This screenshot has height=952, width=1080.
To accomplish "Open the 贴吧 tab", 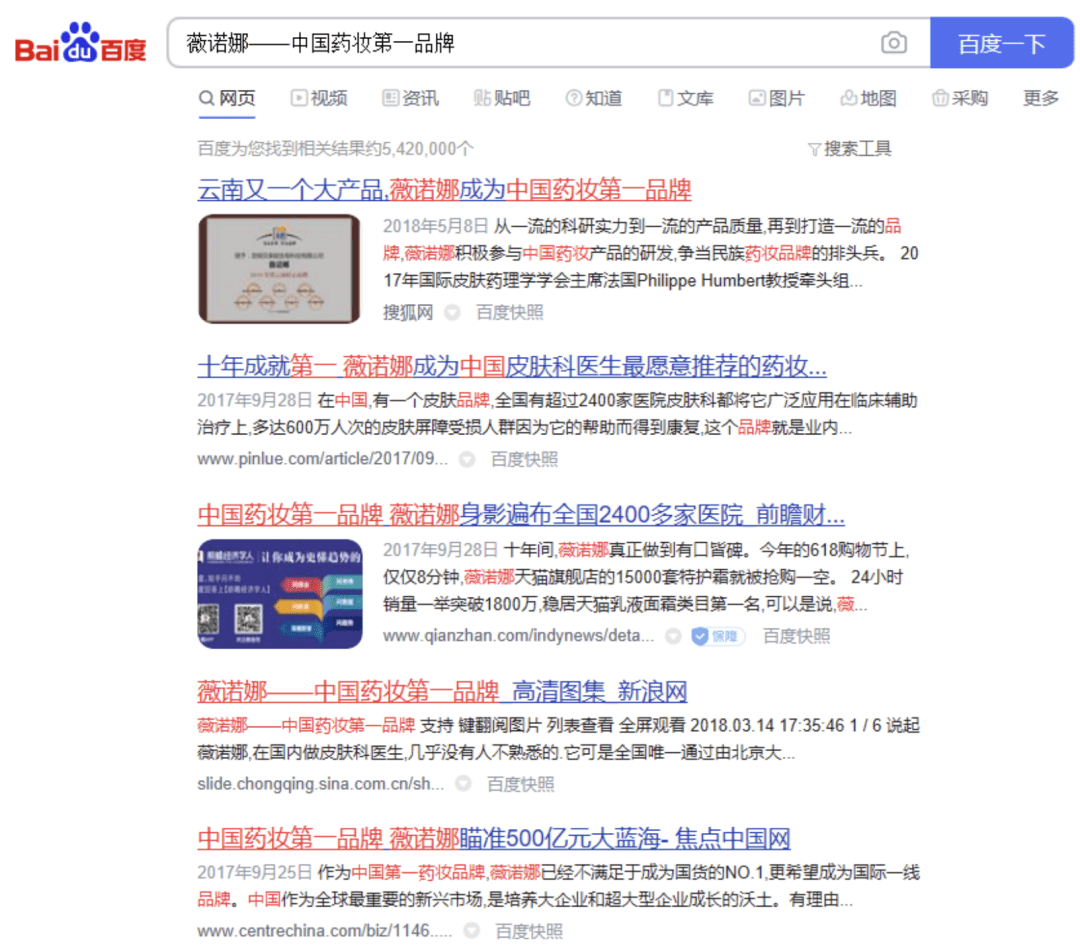I will point(502,99).
